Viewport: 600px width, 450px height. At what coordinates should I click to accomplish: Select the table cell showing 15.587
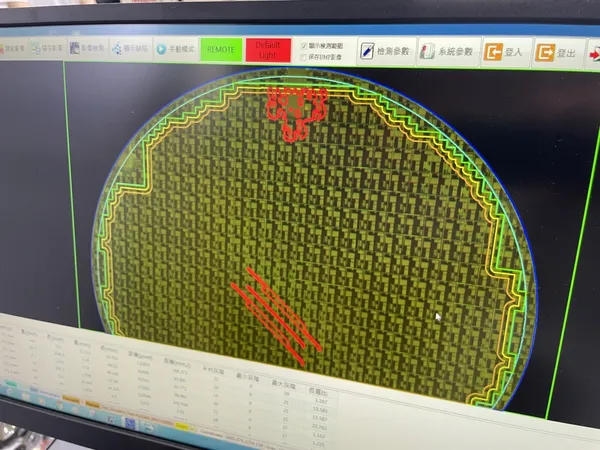320,418
